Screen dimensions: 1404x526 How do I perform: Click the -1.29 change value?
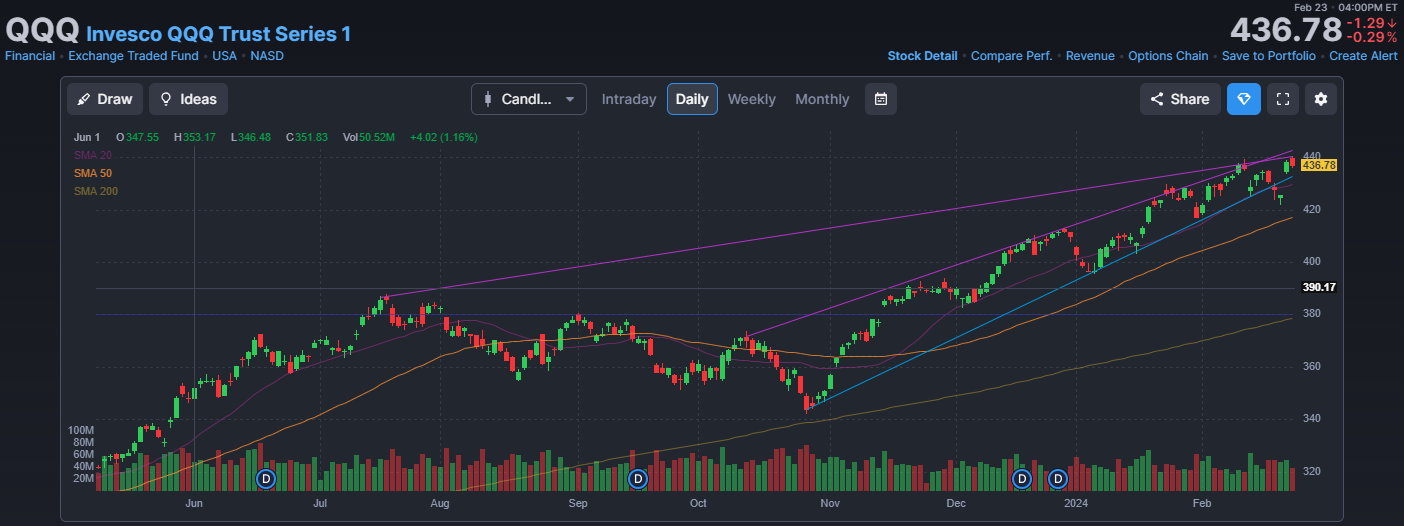tap(1371, 22)
